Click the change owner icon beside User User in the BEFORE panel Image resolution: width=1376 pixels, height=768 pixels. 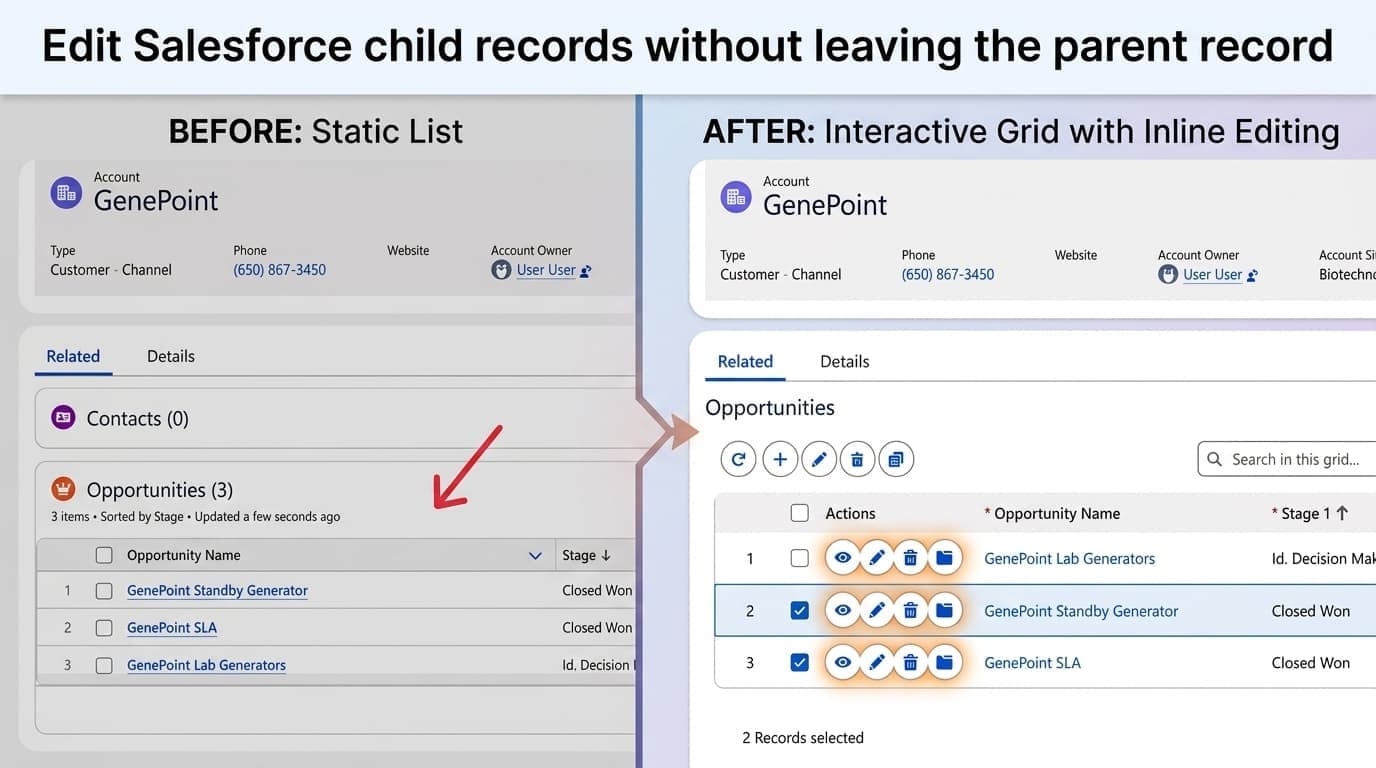(586, 270)
